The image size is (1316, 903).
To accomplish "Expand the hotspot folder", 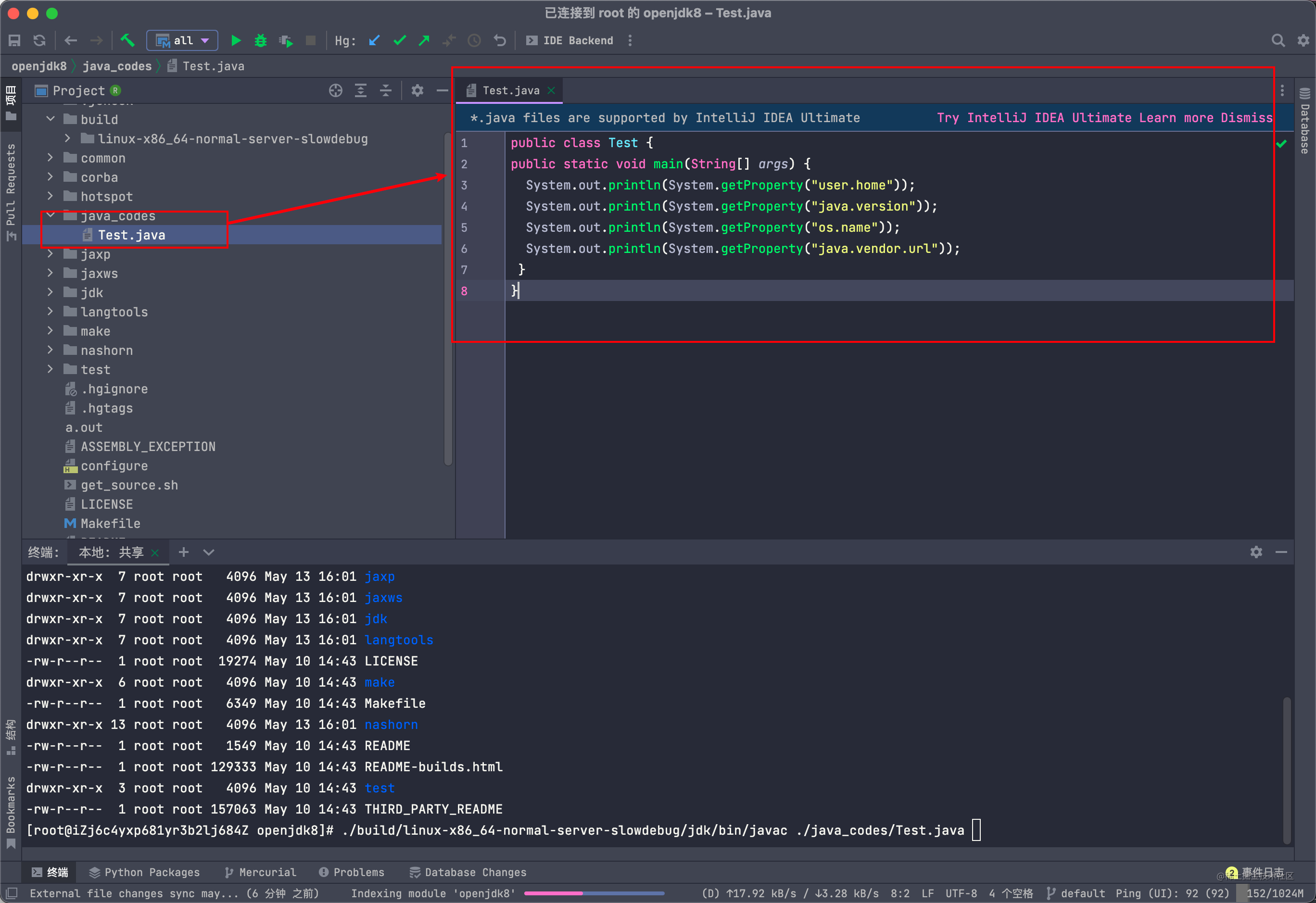I will [51, 196].
